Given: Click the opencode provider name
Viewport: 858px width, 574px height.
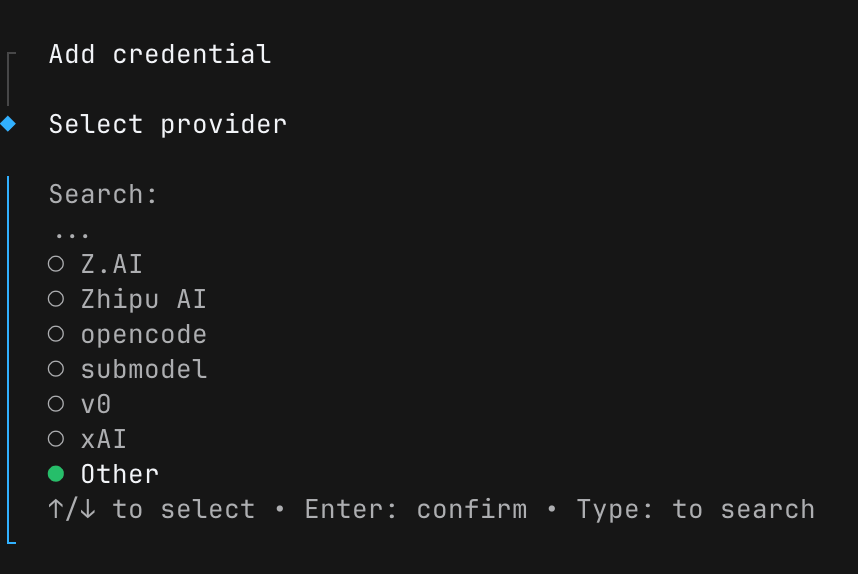Looking at the screenshot, I should click(144, 334).
